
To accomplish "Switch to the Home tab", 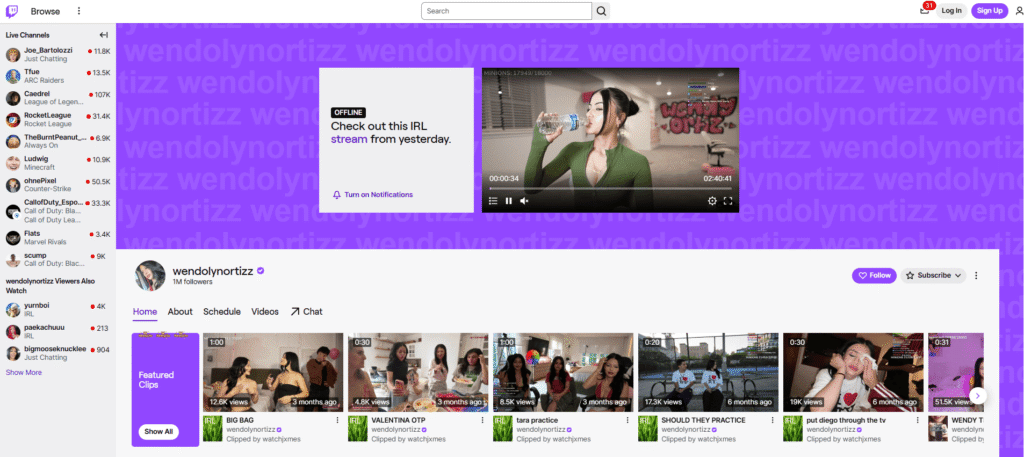I will [x=145, y=312].
